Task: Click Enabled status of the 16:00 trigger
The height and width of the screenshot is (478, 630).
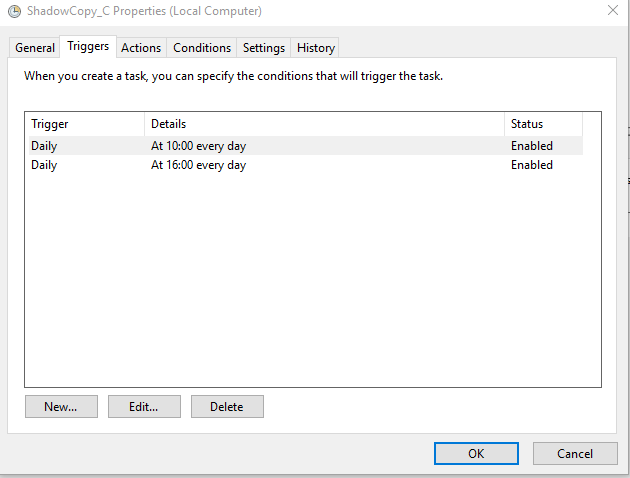Action: [531, 165]
